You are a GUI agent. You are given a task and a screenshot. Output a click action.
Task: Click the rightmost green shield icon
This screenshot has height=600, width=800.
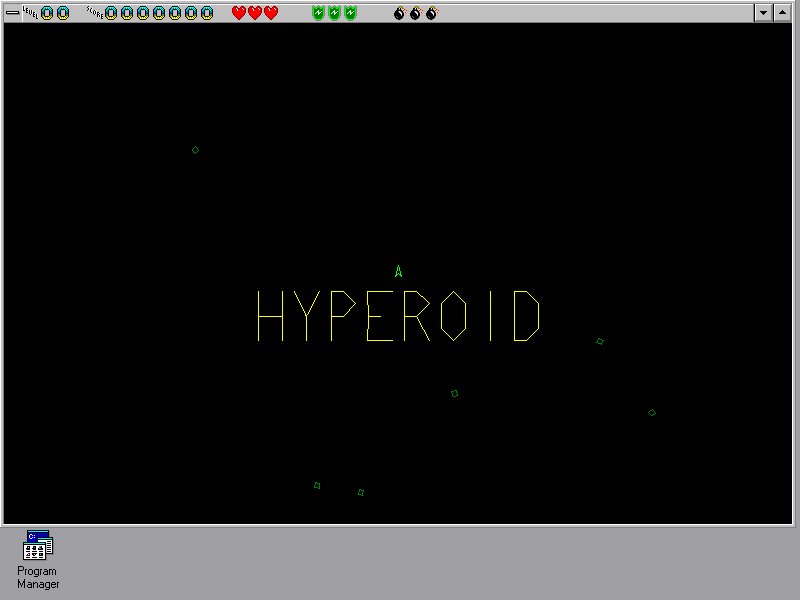(x=351, y=13)
